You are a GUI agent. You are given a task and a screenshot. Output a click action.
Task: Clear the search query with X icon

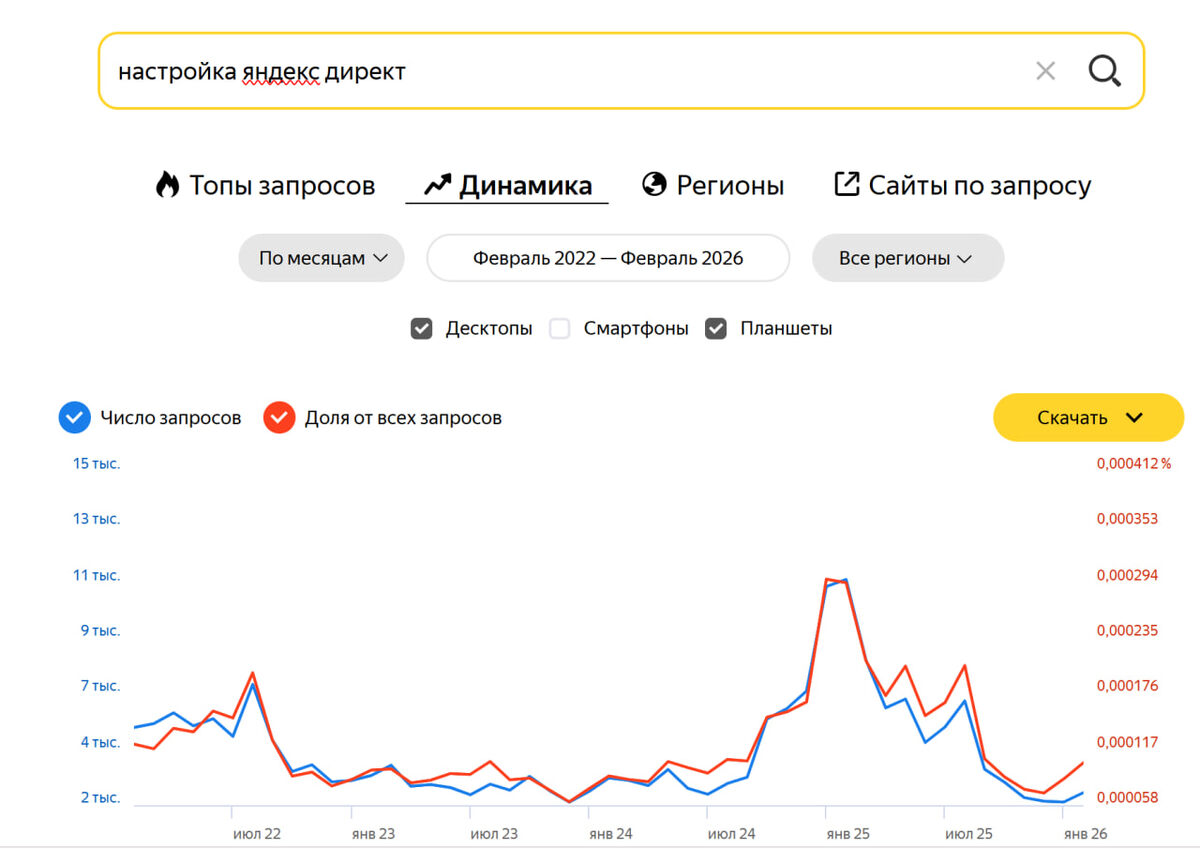(1045, 71)
